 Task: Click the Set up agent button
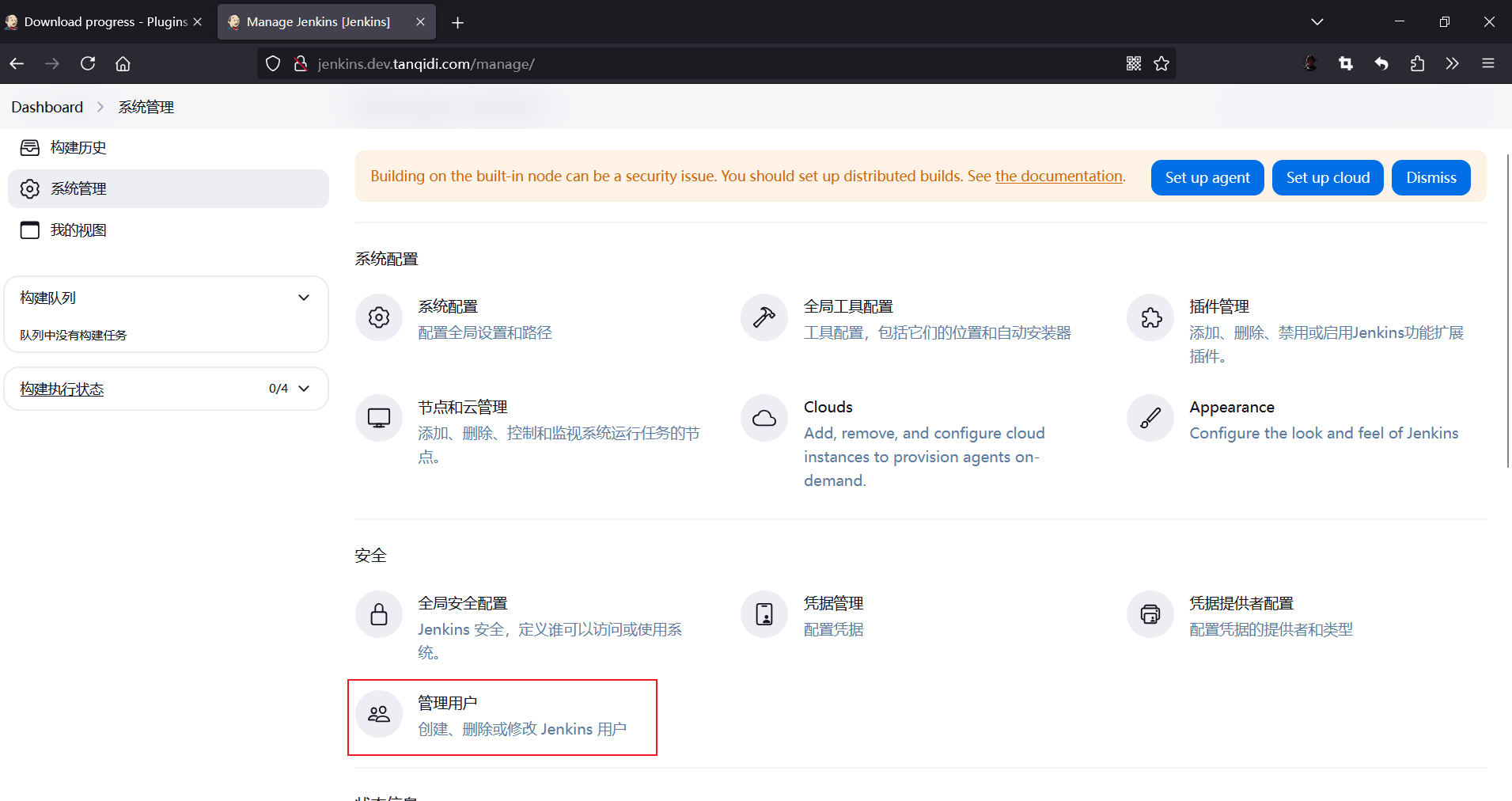coord(1207,177)
